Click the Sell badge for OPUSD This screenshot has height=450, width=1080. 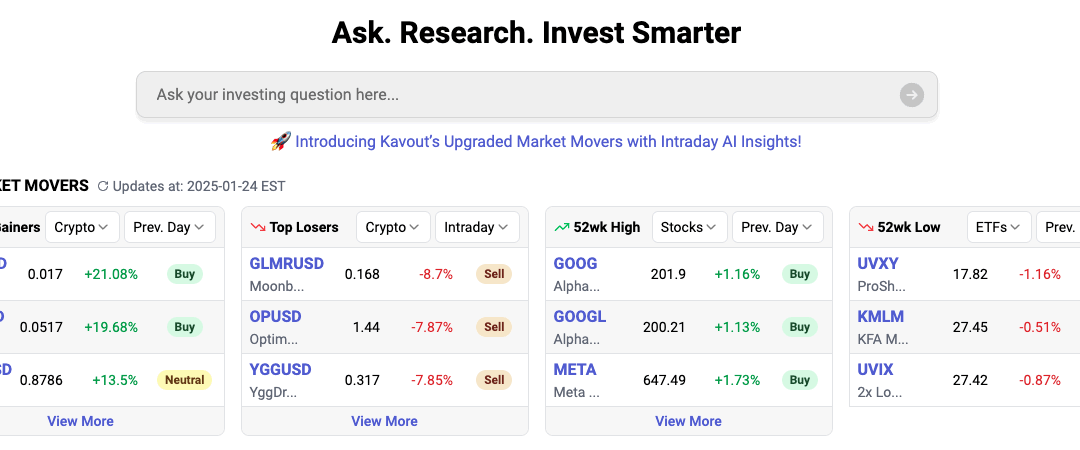point(494,327)
